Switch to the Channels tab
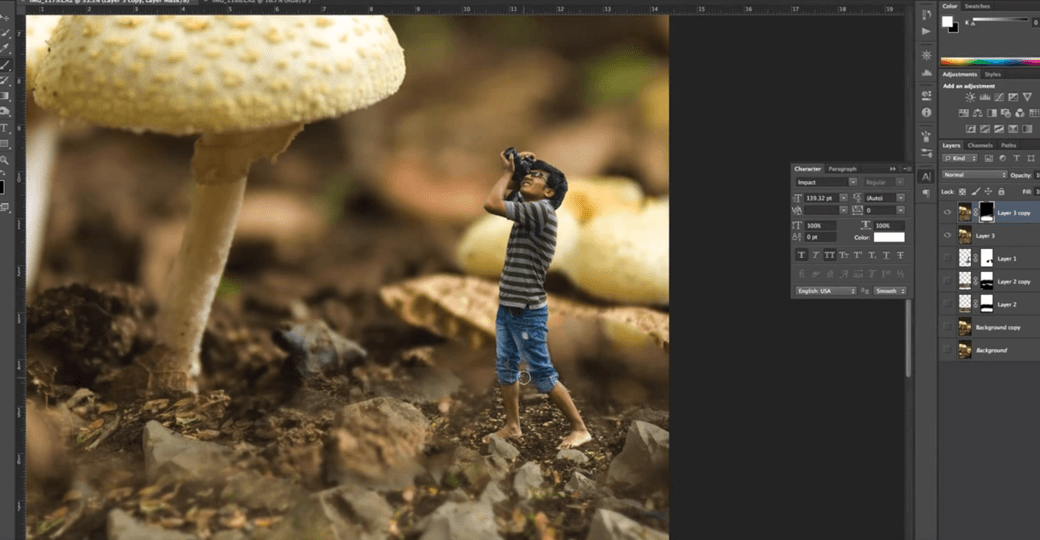Viewport: 1040px width, 540px height. pos(980,145)
